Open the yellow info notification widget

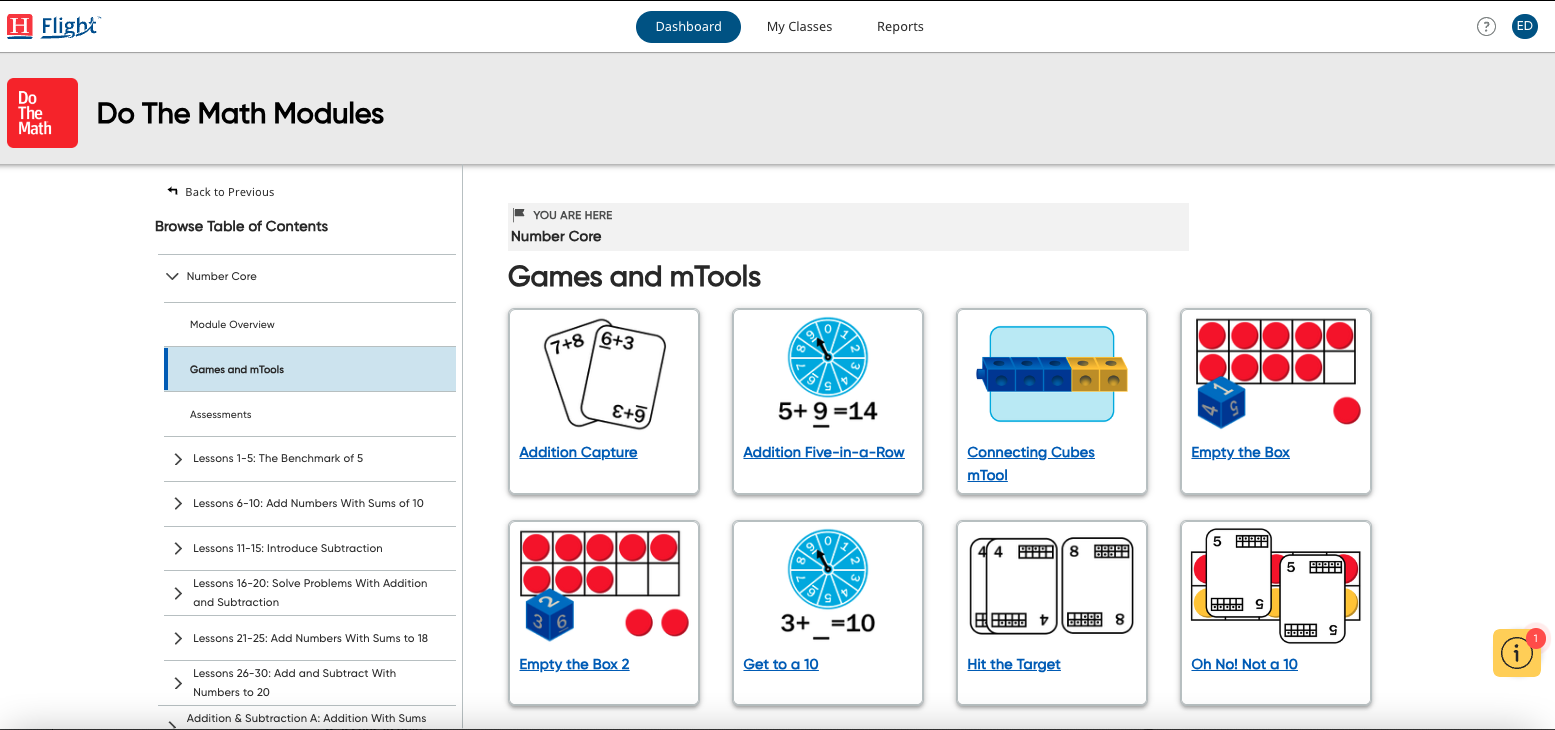tap(1516, 653)
